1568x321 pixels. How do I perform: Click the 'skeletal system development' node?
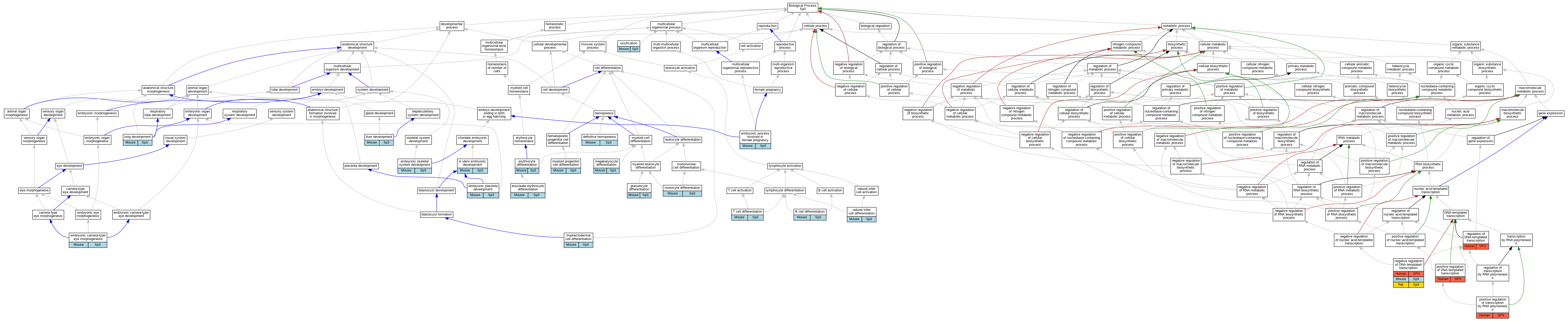click(x=418, y=140)
